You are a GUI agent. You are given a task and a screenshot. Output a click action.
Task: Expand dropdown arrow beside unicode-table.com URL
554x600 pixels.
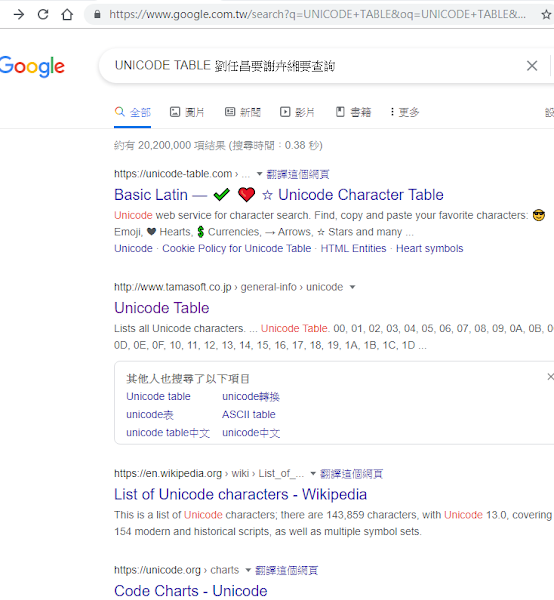259,174
